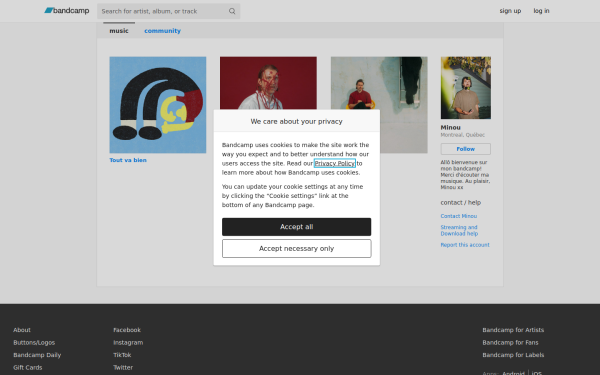This screenshot has height=375, width=600.
Task: Click the contact / help heading
Action: 461,202
